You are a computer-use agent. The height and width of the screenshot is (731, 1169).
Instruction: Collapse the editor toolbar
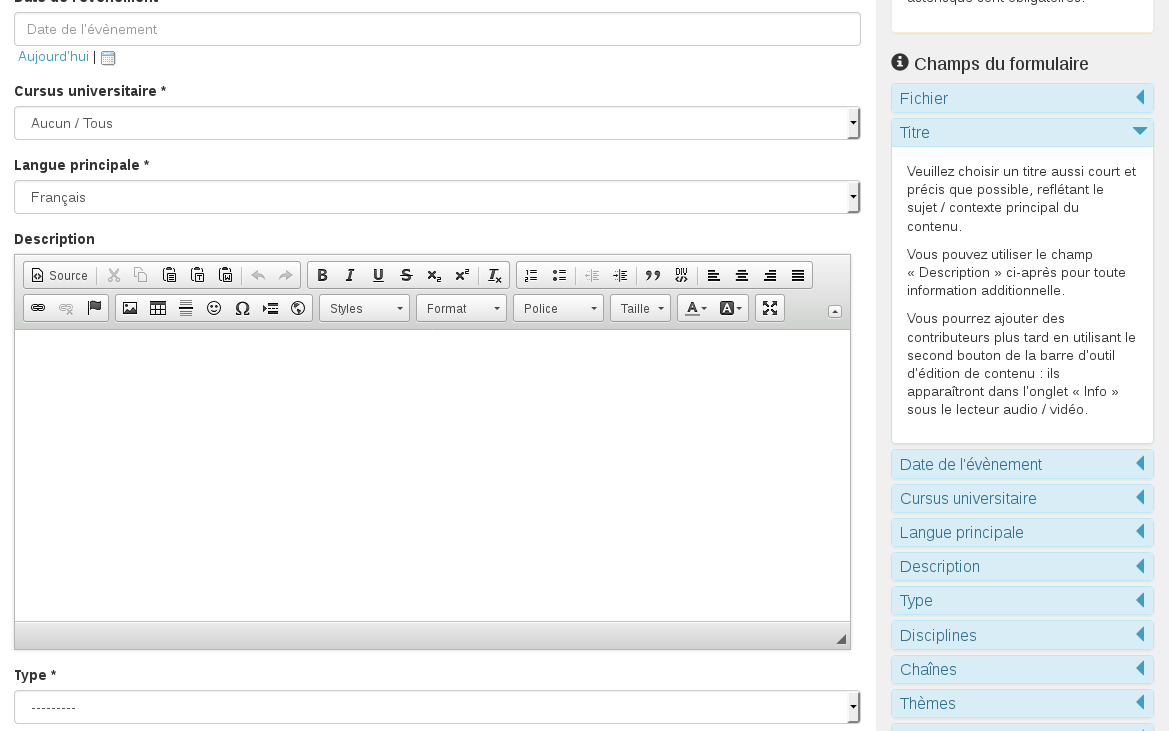[835, 311]
